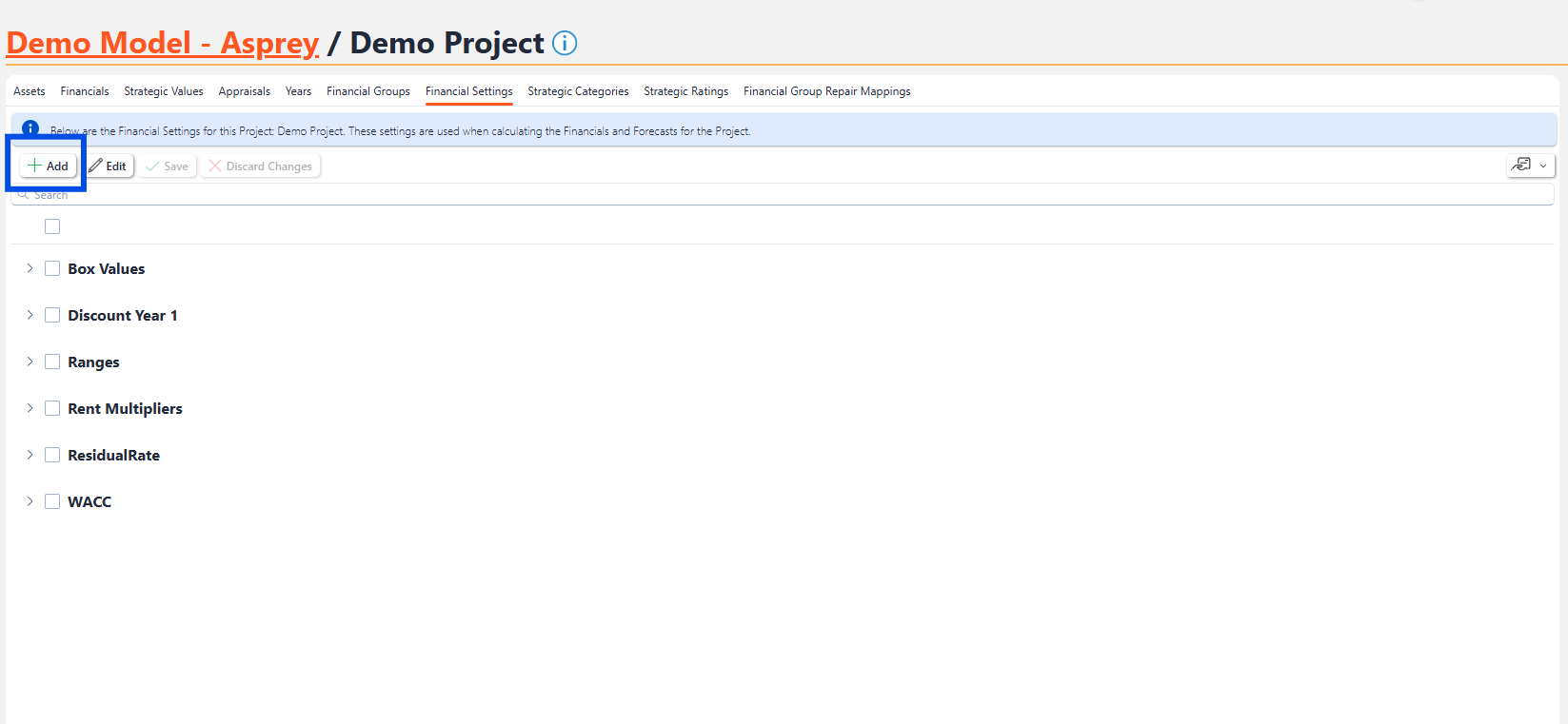Image resolution: width=1568 pixels, height=724 pixels.
Task: Click the Add button with plus icon
Action: [x=49, y=166]
